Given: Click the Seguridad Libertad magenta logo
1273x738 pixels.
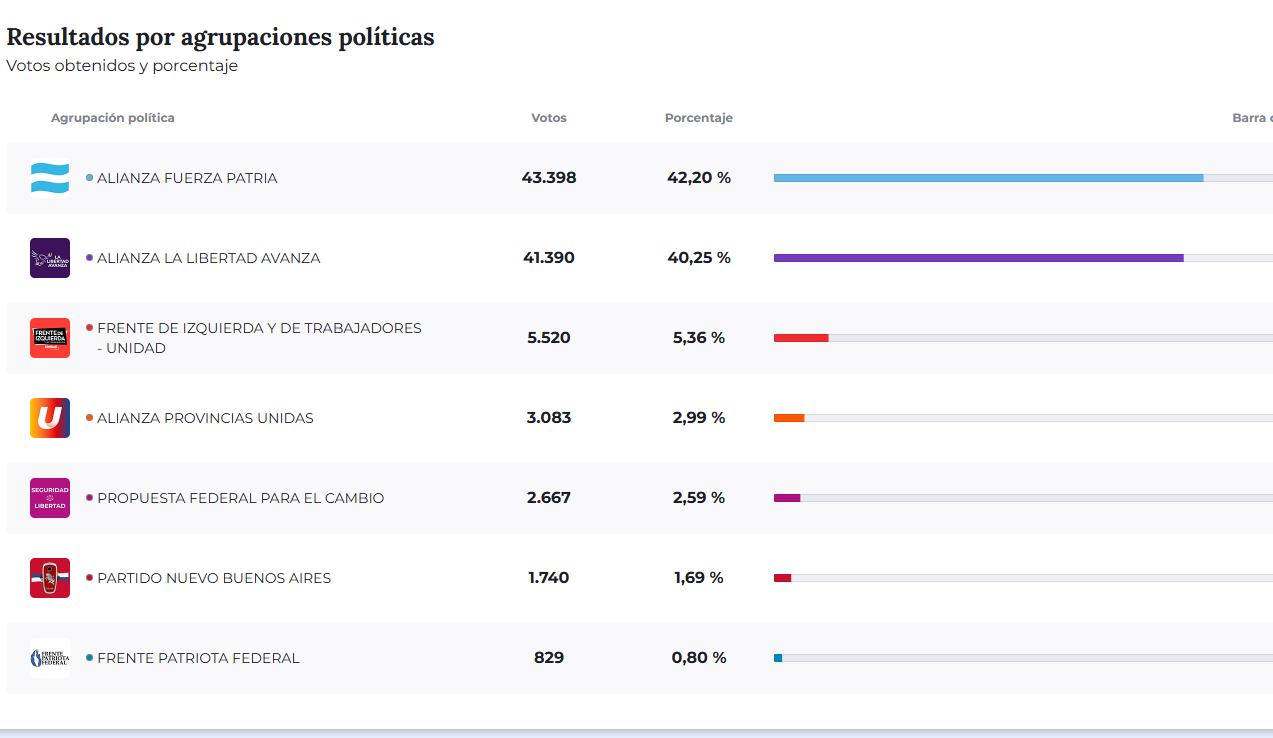Looking at the screenshot, I should pyautogui.click(x=50, y=498).
